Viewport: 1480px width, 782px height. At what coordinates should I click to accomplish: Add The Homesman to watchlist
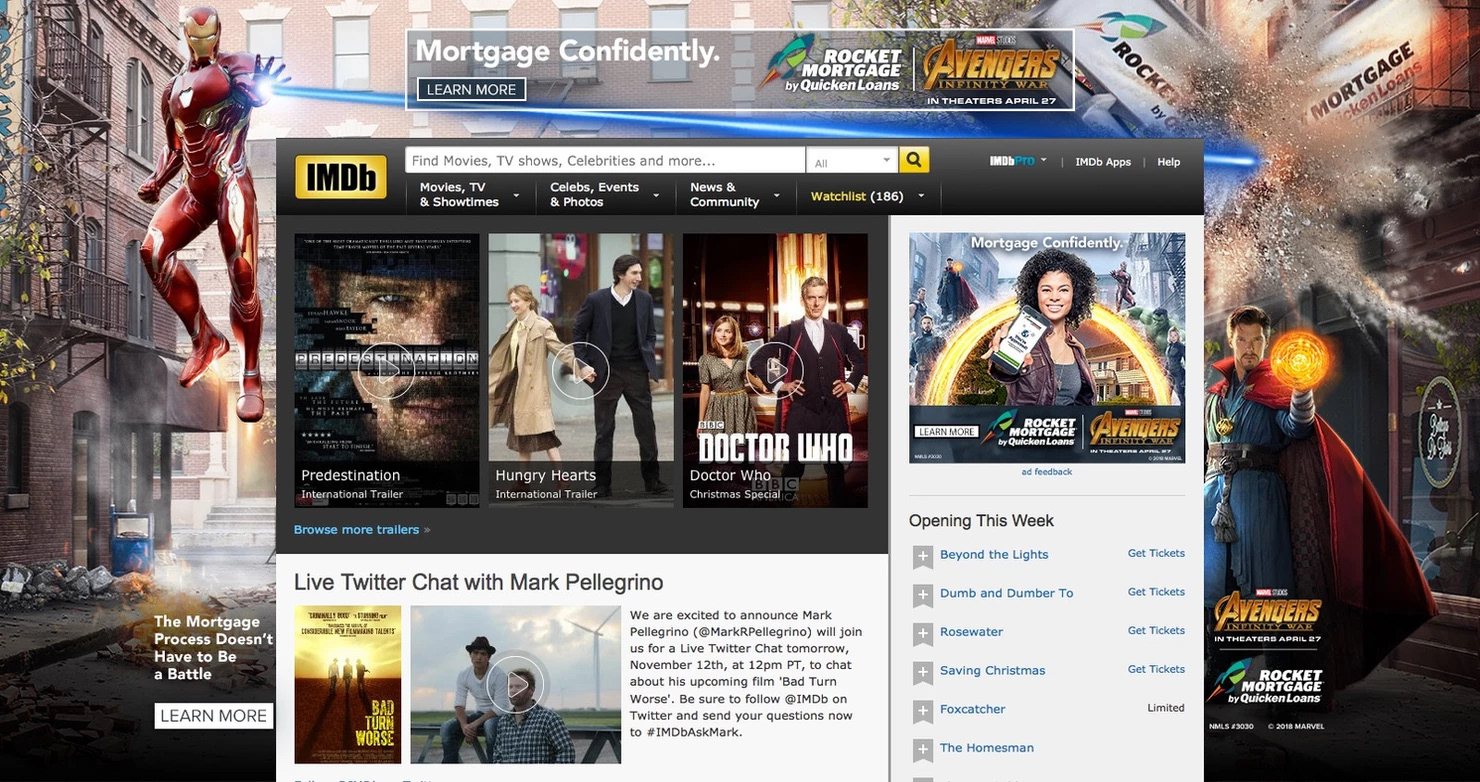[x=923, y=750]
